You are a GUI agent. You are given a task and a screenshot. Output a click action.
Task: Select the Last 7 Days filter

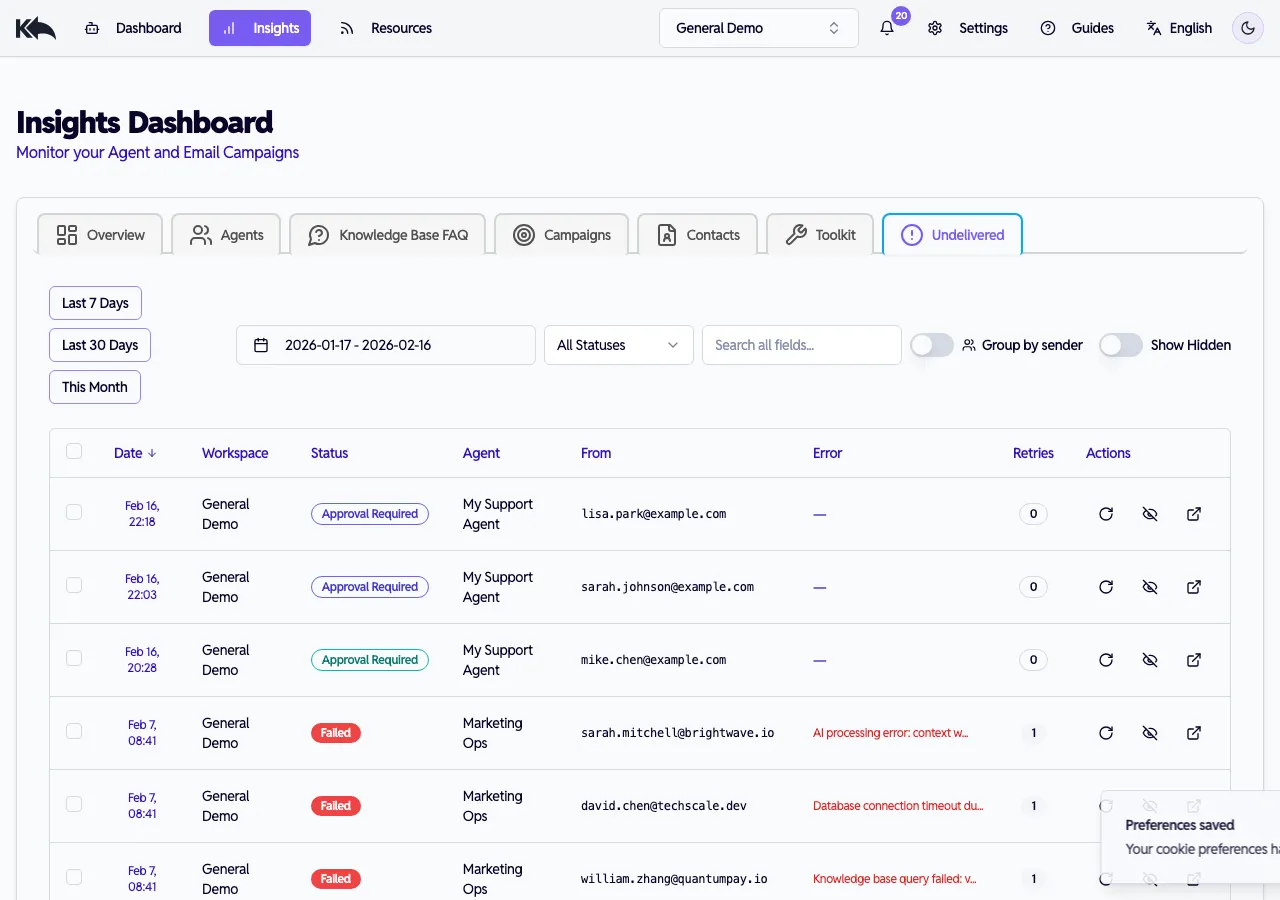pos(95,302)
